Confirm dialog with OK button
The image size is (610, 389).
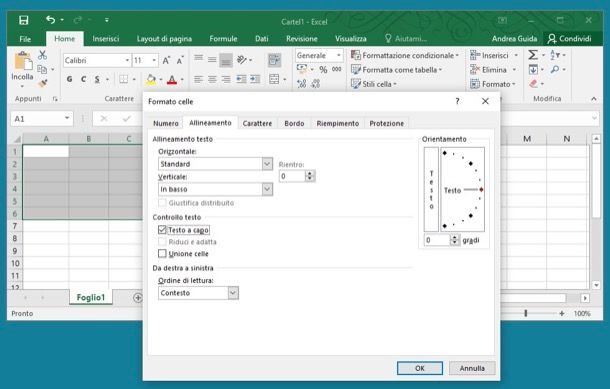tap(420, 368)
